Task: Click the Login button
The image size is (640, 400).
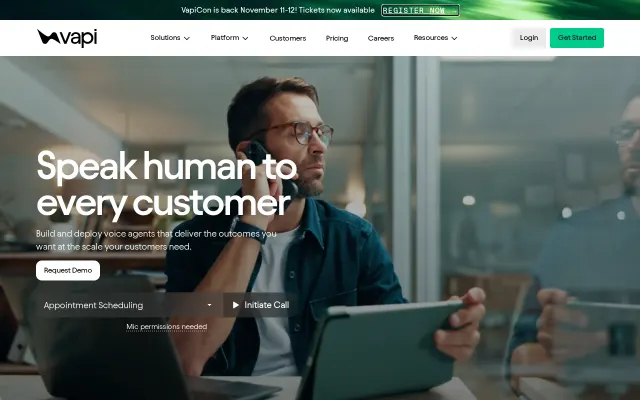Action: pyautogui.click(x=529, y=38)
